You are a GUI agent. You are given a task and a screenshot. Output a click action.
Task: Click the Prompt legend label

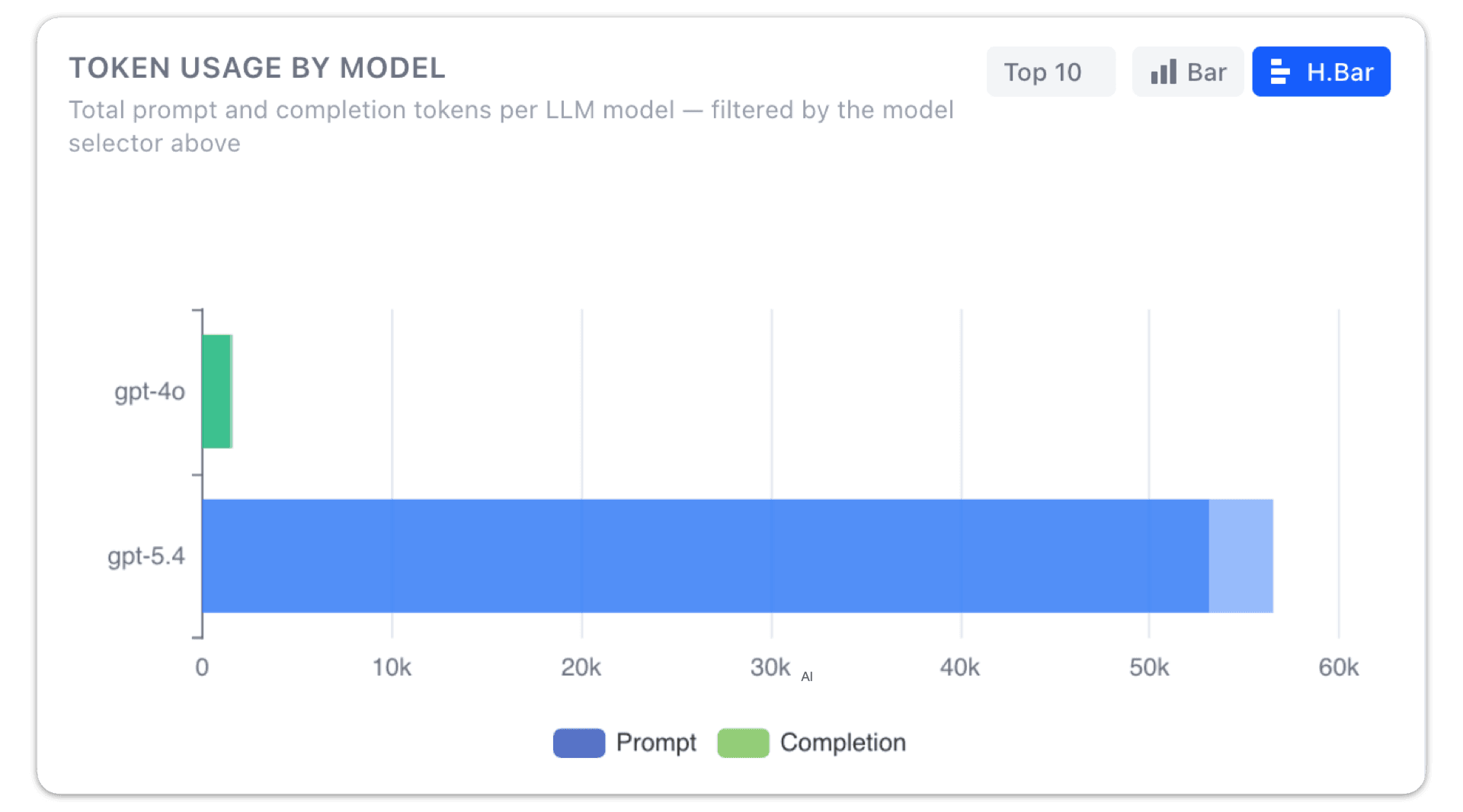[x=656, y=743]
